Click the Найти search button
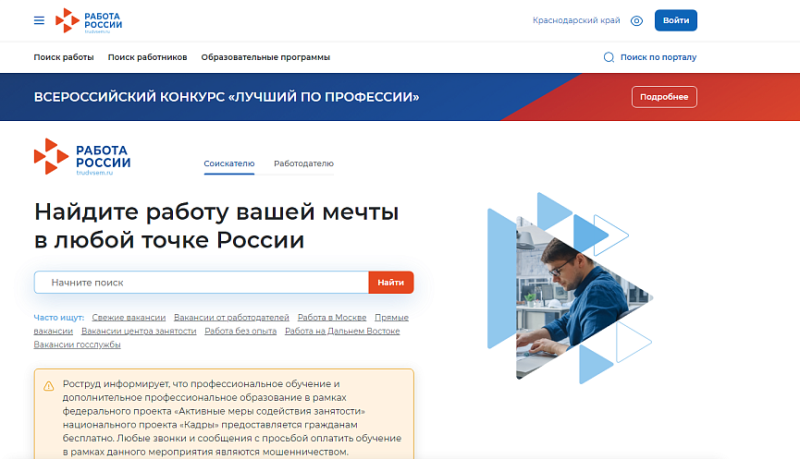 [x=391, y=283]
